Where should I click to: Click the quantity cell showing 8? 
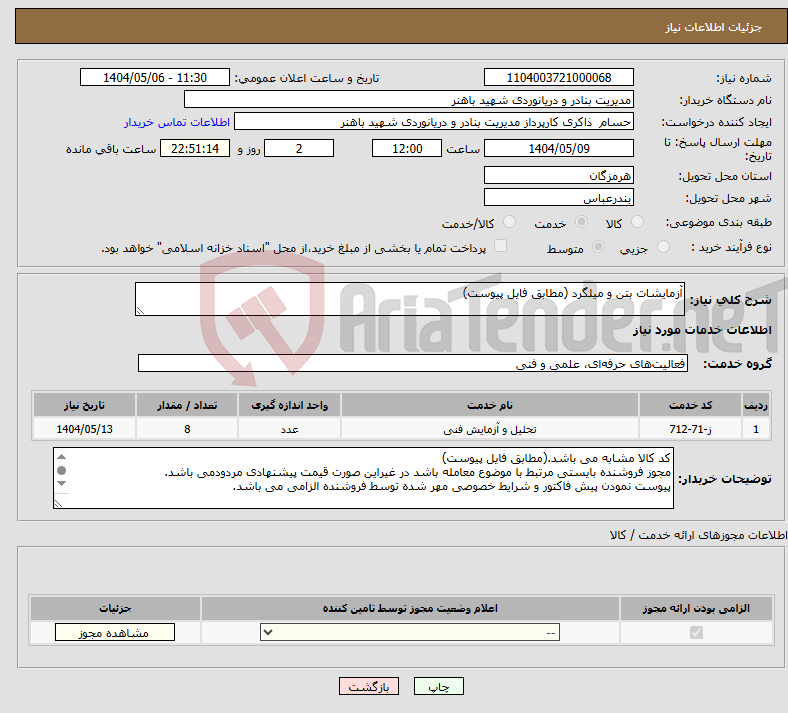pyautogui.click(x=187, y=429)
